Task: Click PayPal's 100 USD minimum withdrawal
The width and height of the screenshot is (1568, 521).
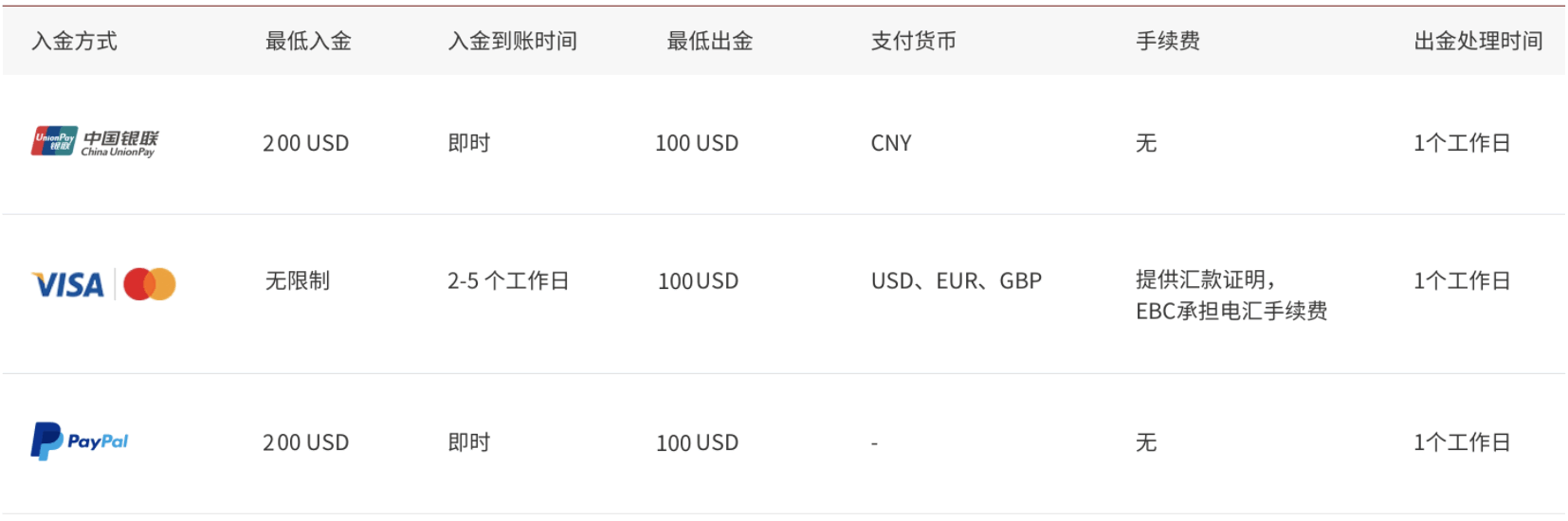Action: pyautogui.click(x=697, y=442)
